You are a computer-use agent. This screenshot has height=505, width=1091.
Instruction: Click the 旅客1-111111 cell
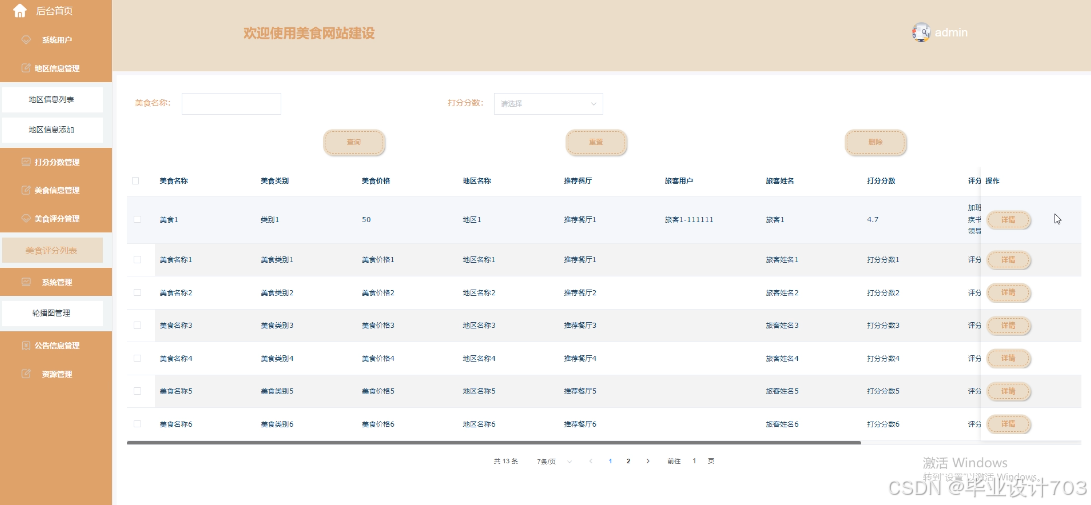tap(689, 219)
